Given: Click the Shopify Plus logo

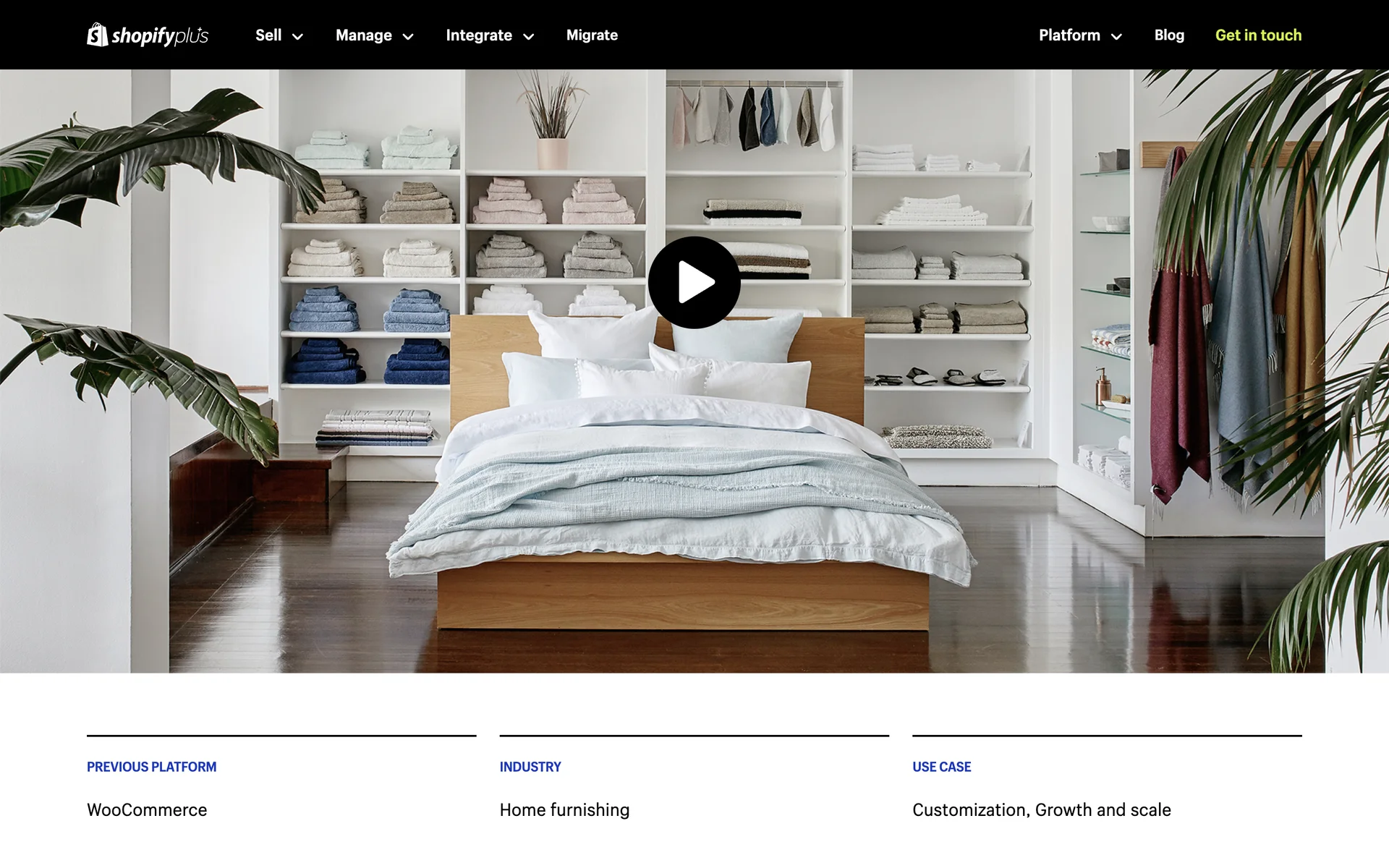Looking at the screenshot, I should (x=148, y=35).
